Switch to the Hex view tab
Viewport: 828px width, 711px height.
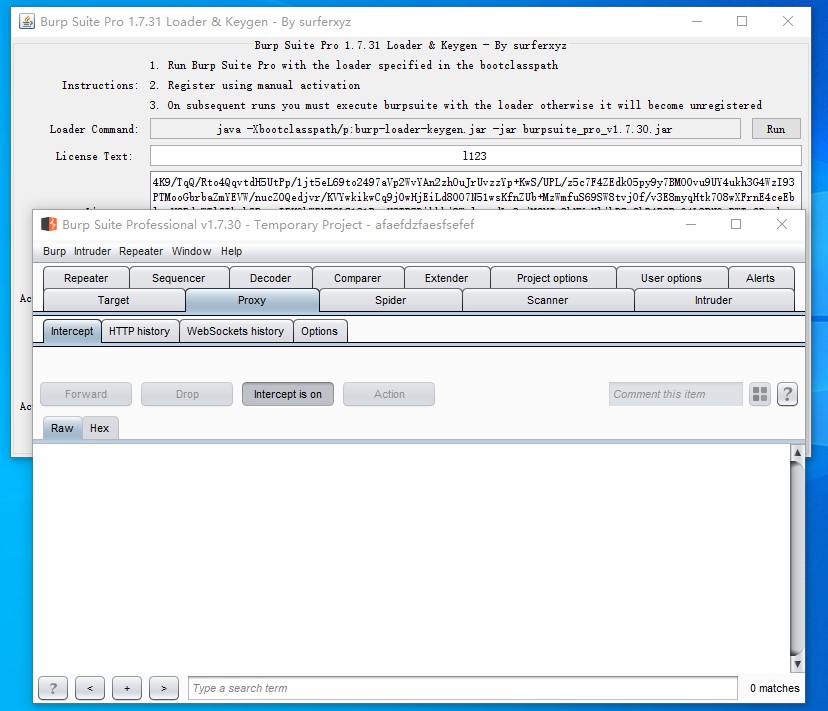tap(99, 428)
